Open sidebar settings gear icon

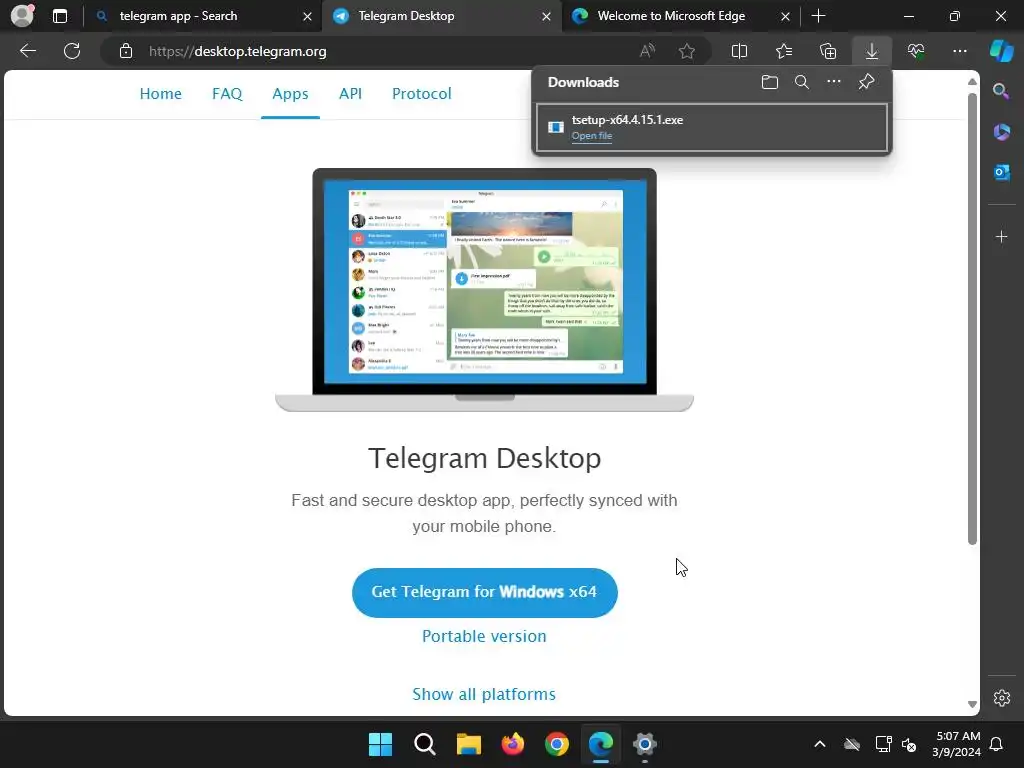click(x=1002, y=698)
